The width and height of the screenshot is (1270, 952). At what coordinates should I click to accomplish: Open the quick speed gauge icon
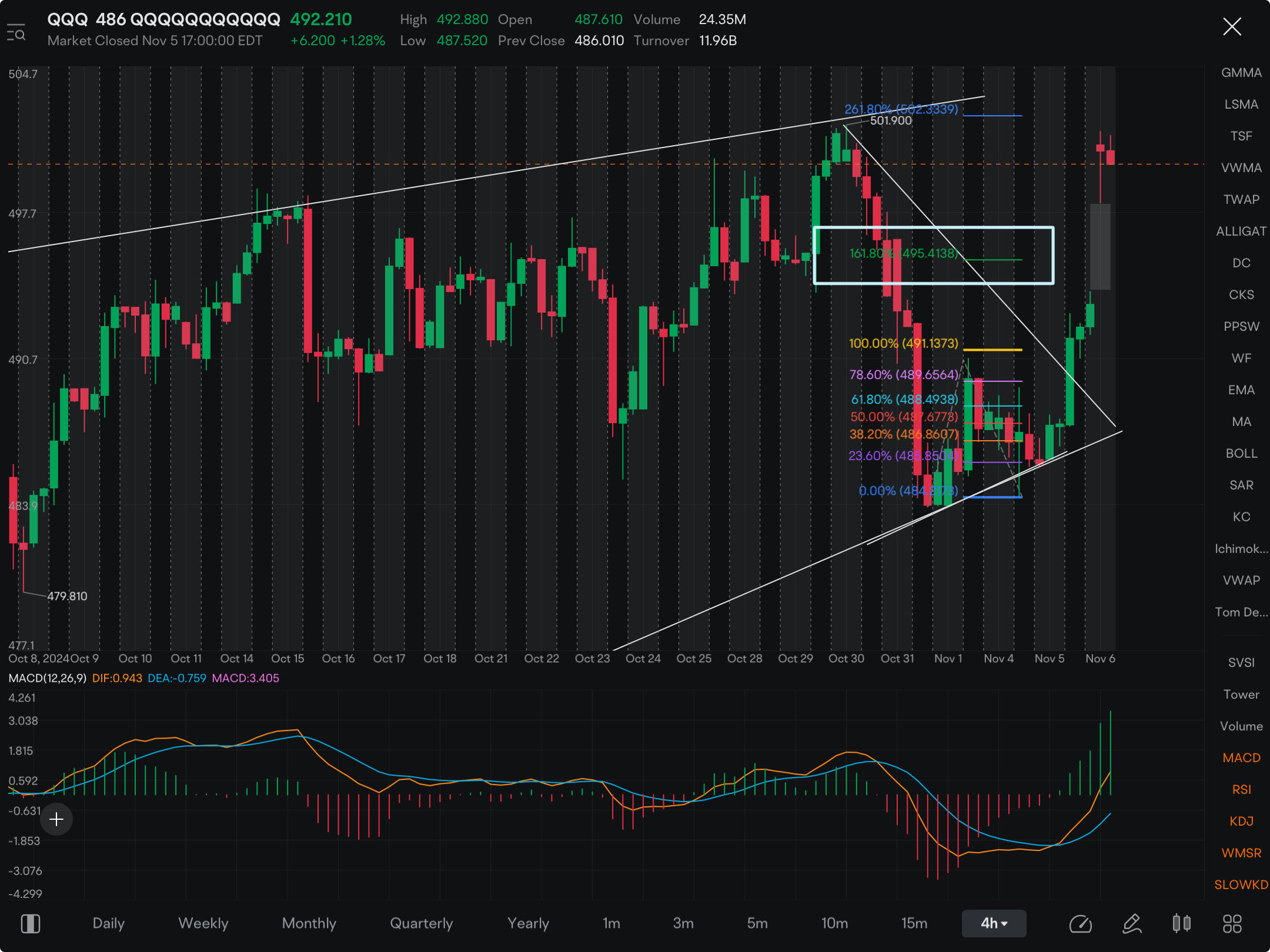click(1080, 924)
